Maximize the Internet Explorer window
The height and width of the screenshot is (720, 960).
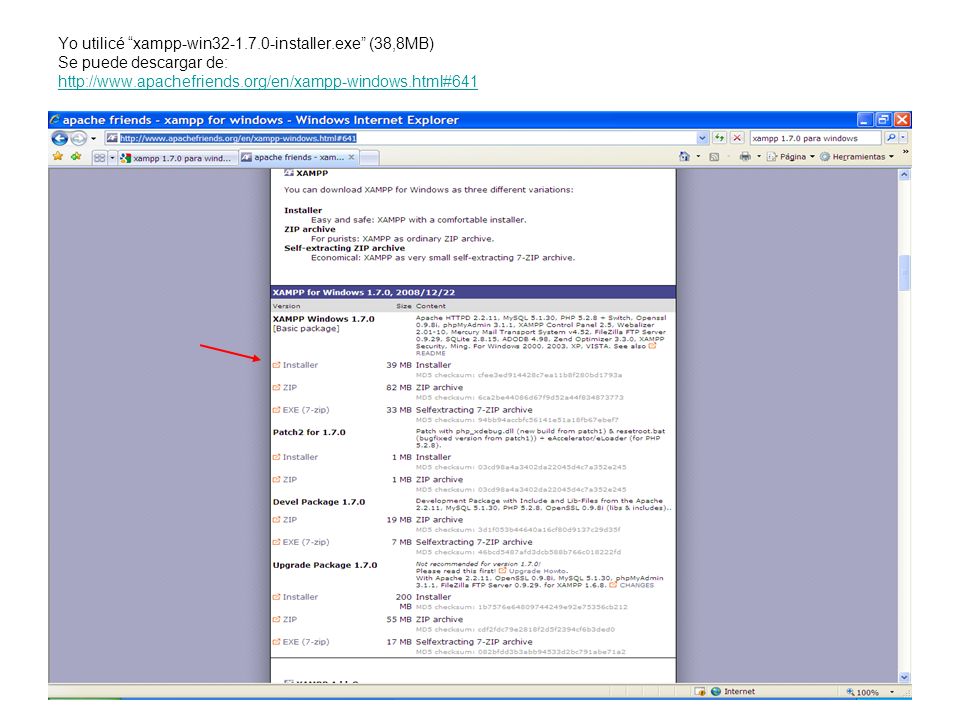883,119
